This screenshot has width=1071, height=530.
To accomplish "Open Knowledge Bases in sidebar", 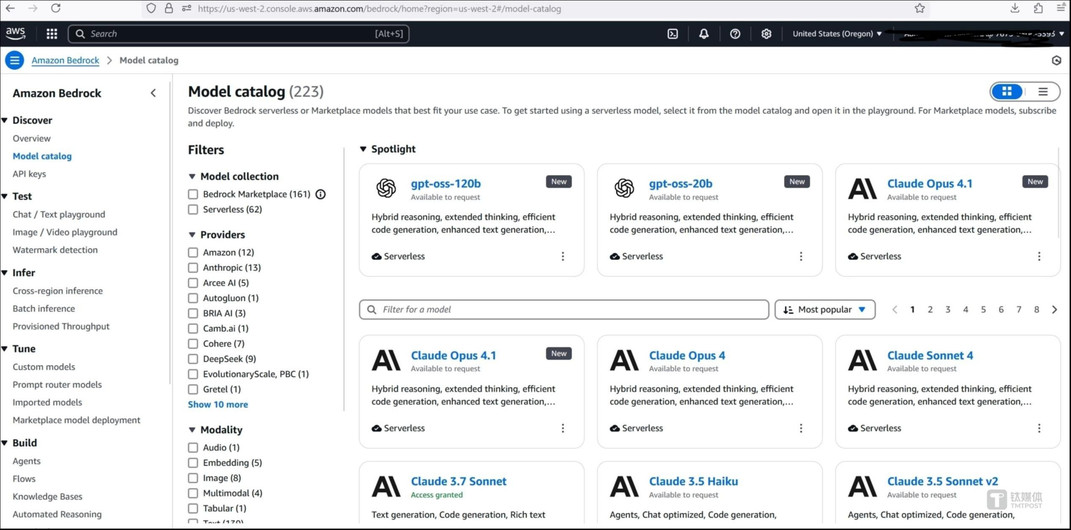I will pos(47,497).
